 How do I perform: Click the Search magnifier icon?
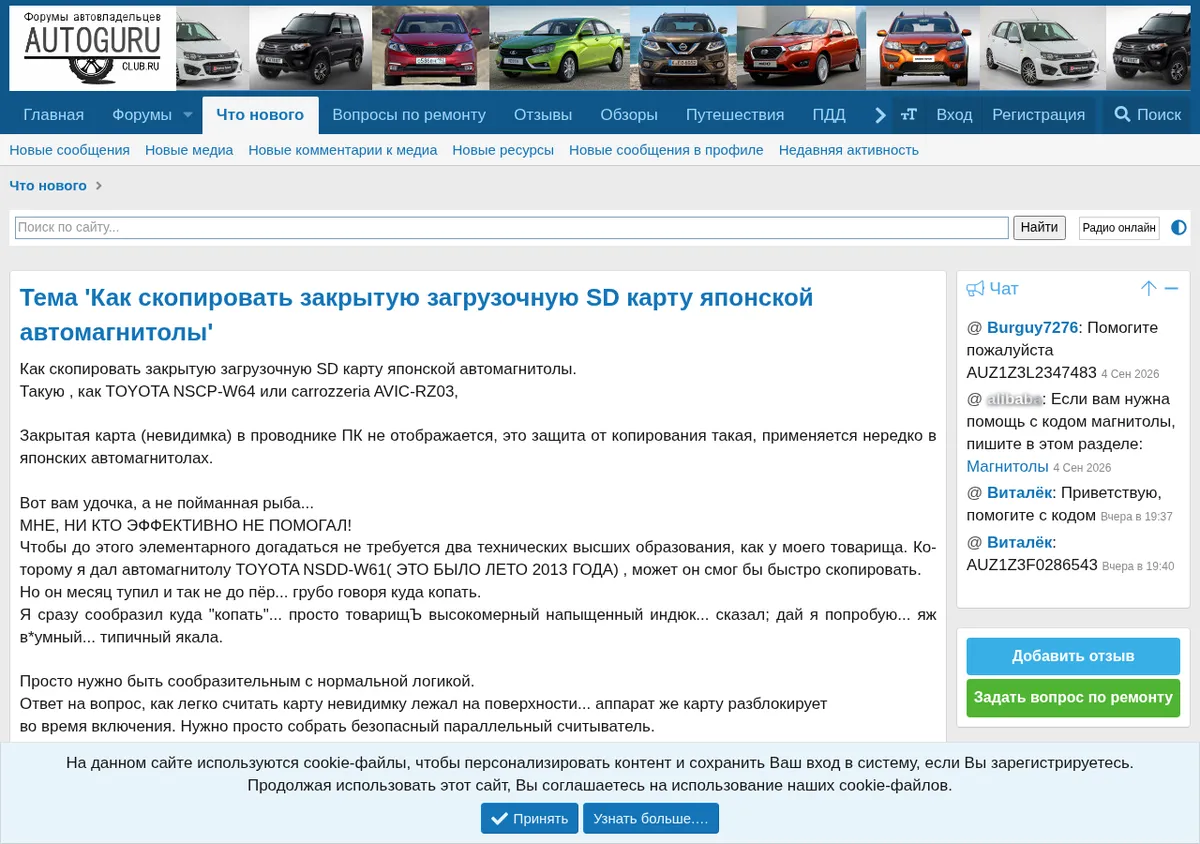click(x=1122, y=115)
